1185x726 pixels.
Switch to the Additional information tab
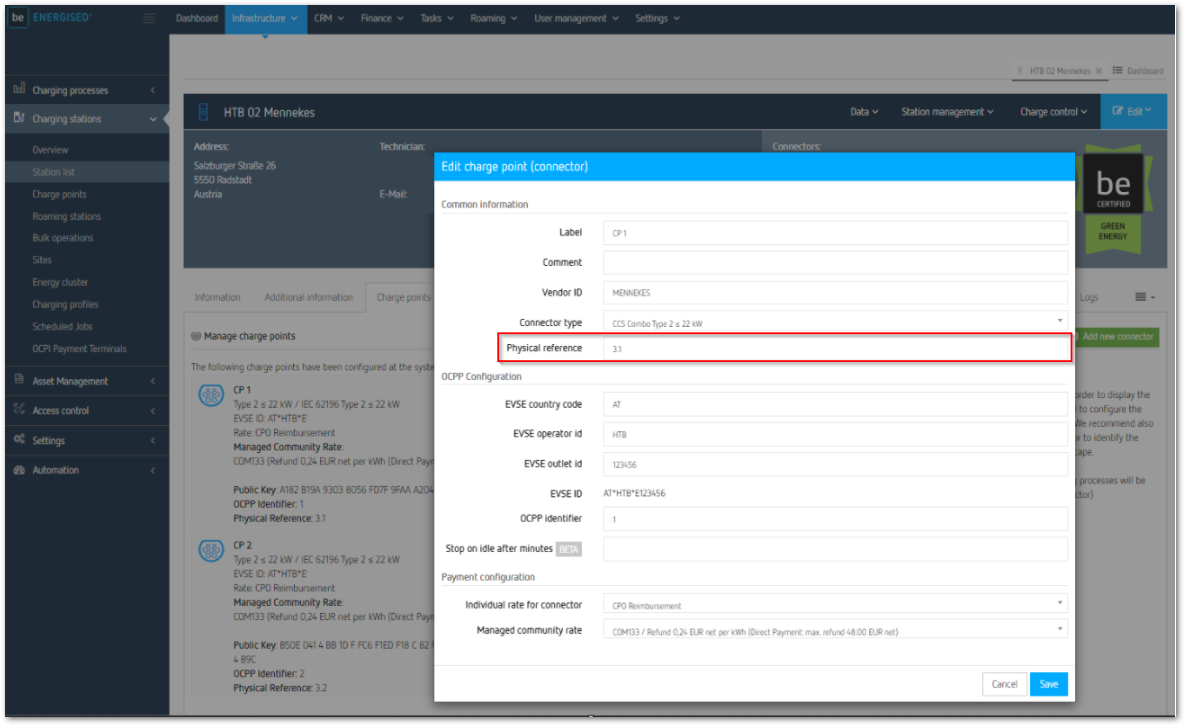pos(308,297)
